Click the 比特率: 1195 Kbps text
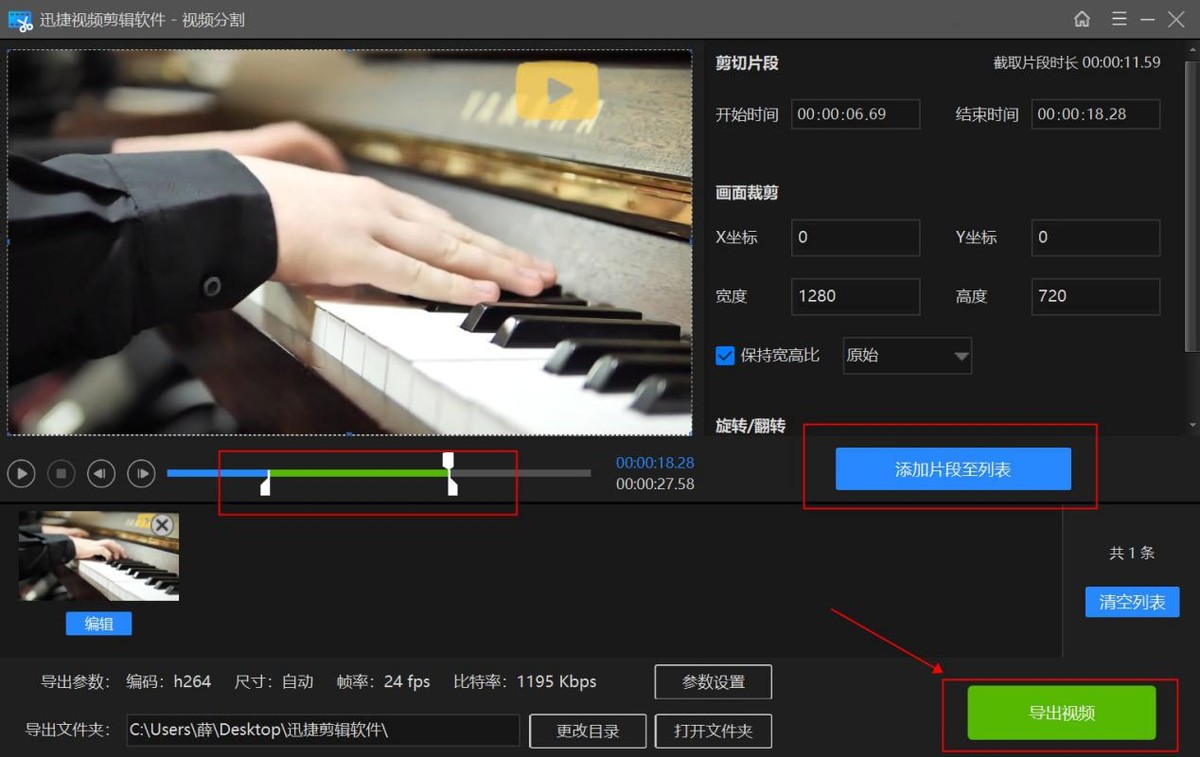This screenshot has height=757, width=1200. (525, 682)
